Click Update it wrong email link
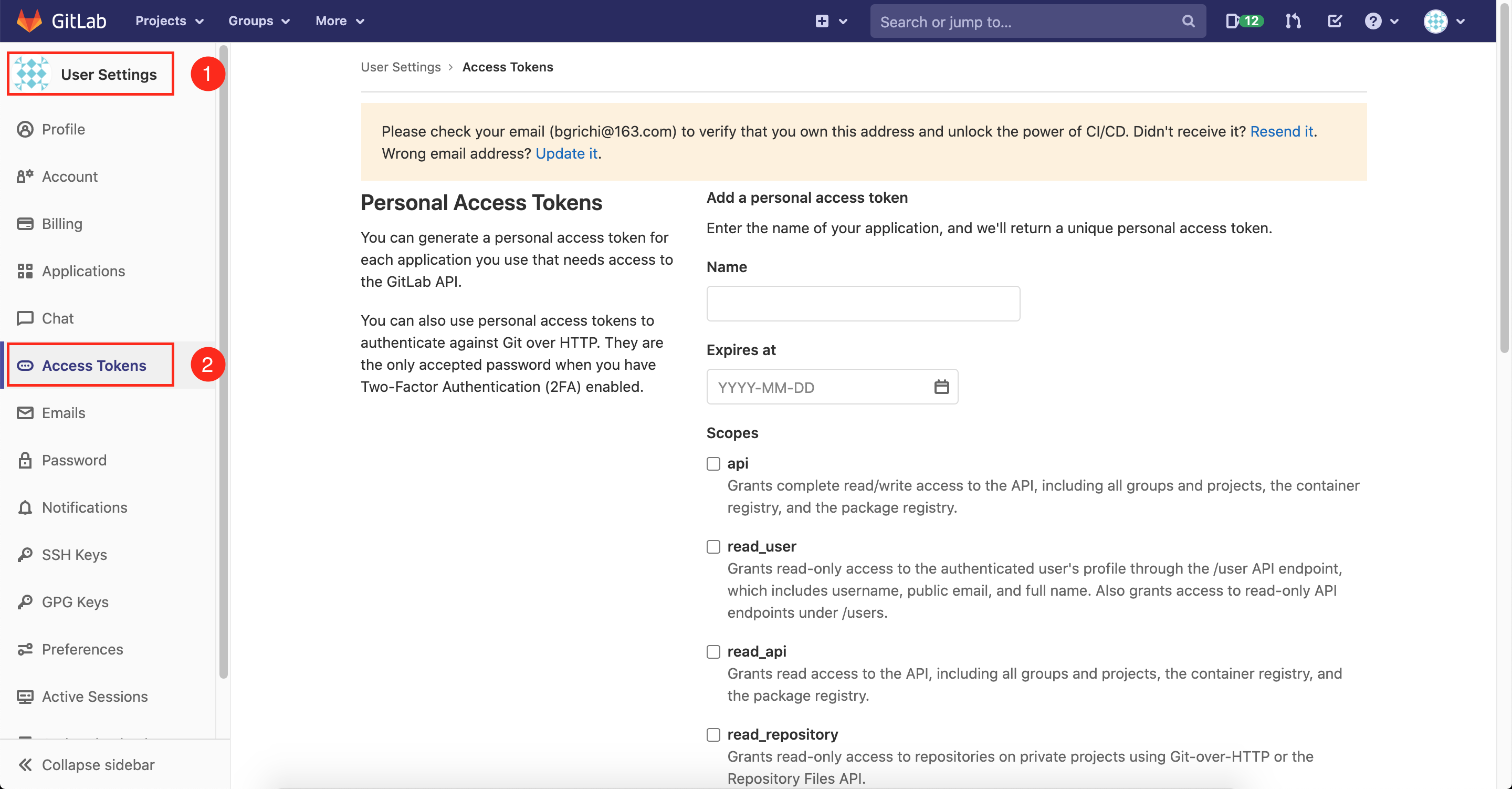The width and height of the screenshot is (1512, 789). [567, 153]
